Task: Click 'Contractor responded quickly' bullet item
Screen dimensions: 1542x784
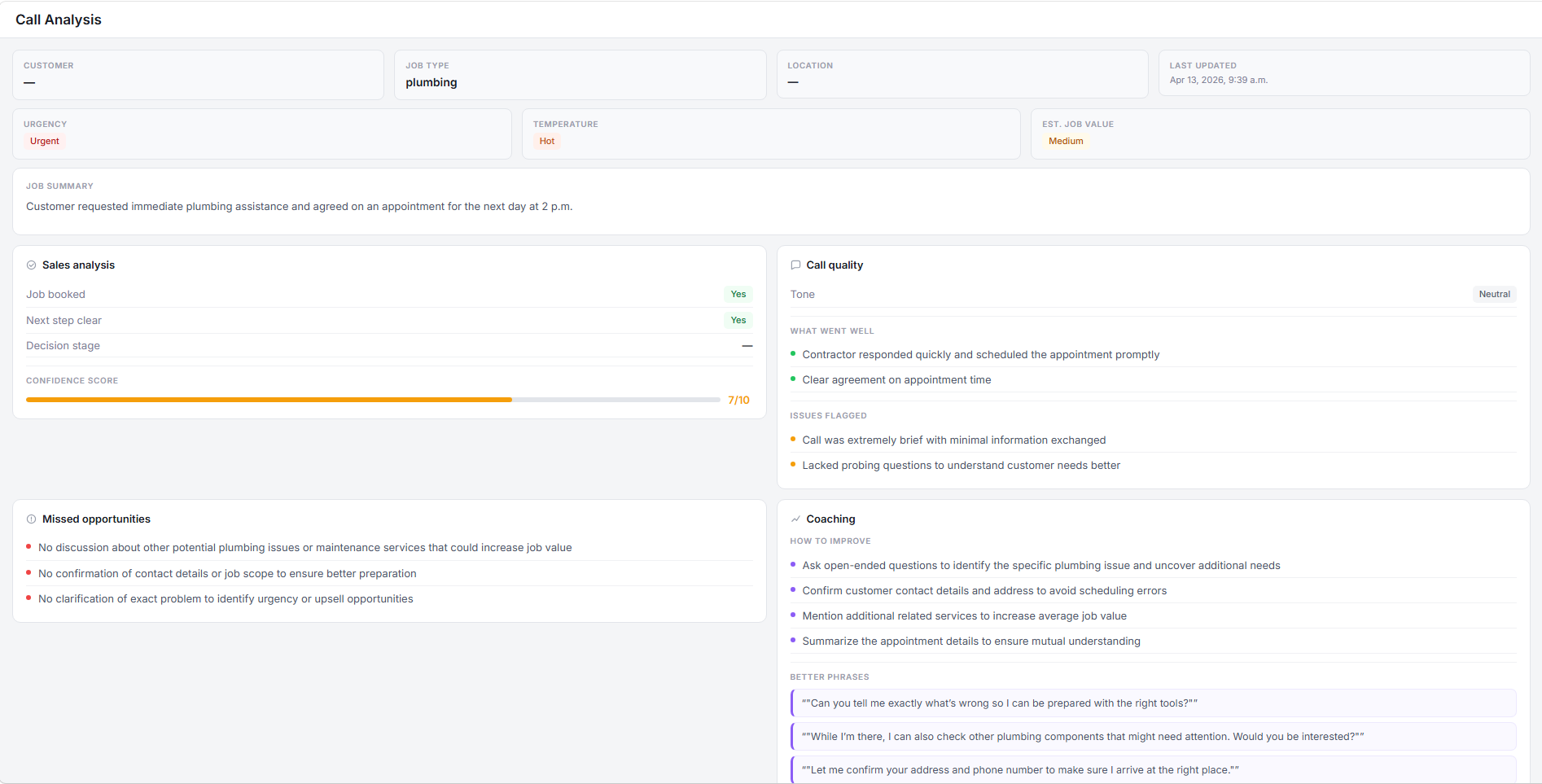Action: 981,355
